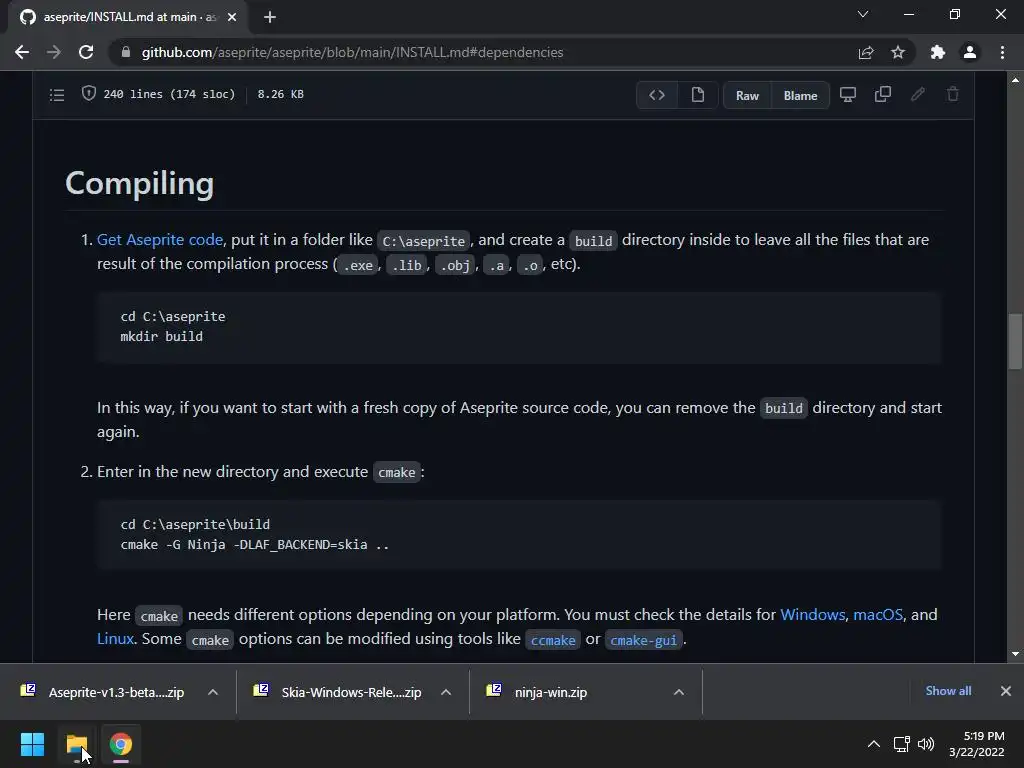This screenshot has width=1024, height=768.
Task: Open the cmake-gui link
Action: coord(643,640)
